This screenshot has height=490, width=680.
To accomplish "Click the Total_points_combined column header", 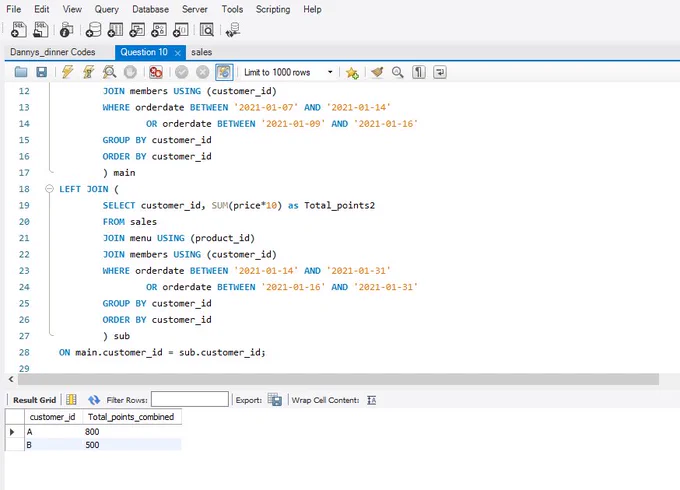I will click(x=131, y=417).
